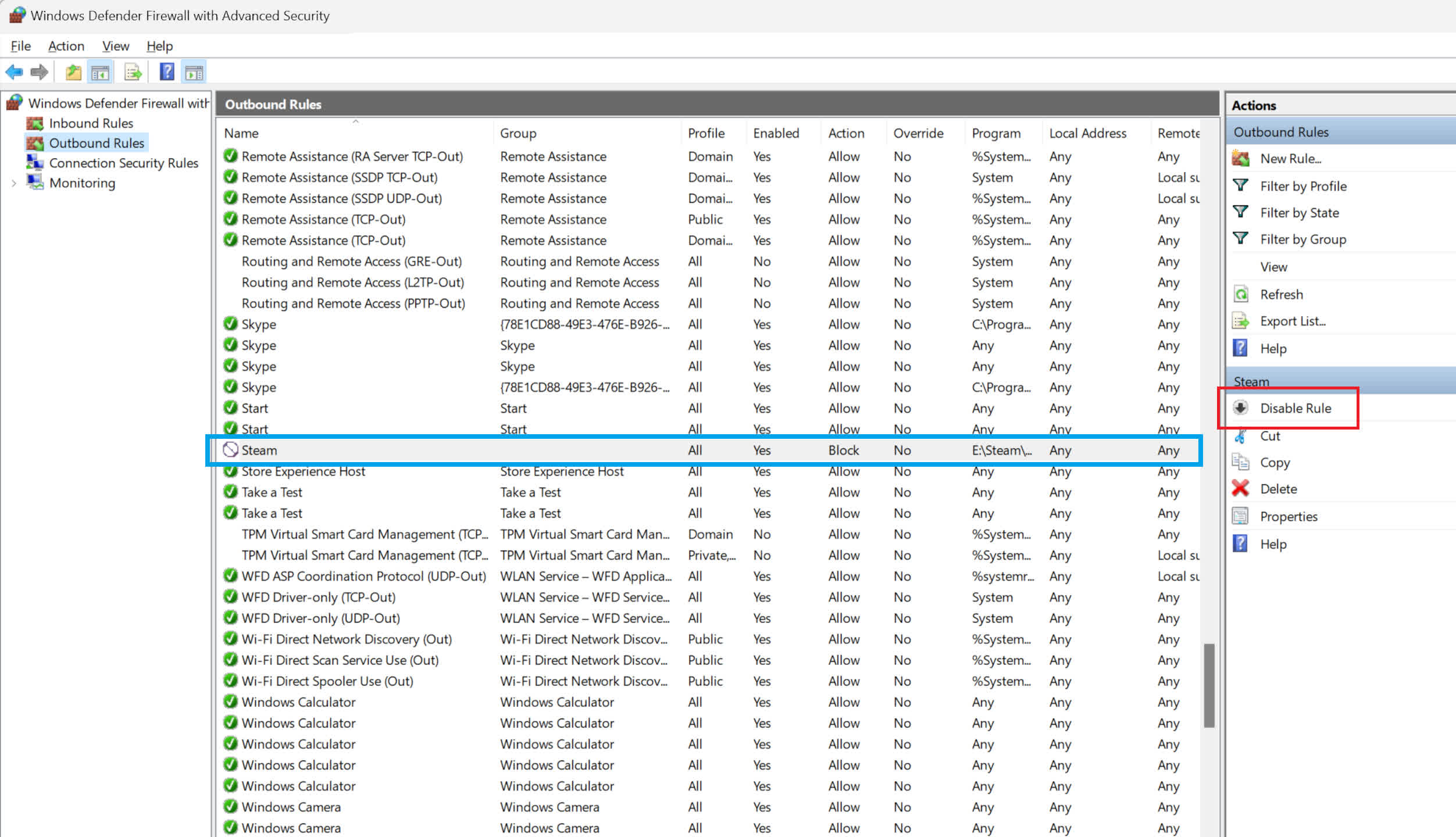Click the red Delete X icon
Viewport: 1456px width, 837px height.
pos(1240,488)
